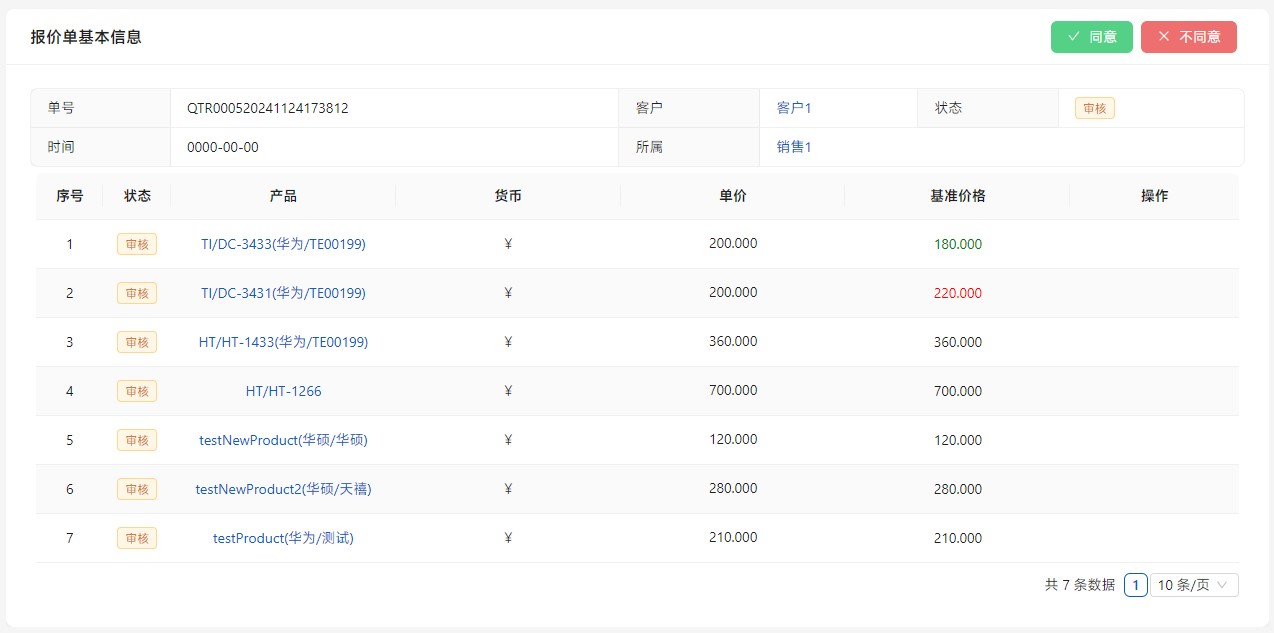Click the red 220.000 baseline price
1274x633 pixels.
[957, 293]
